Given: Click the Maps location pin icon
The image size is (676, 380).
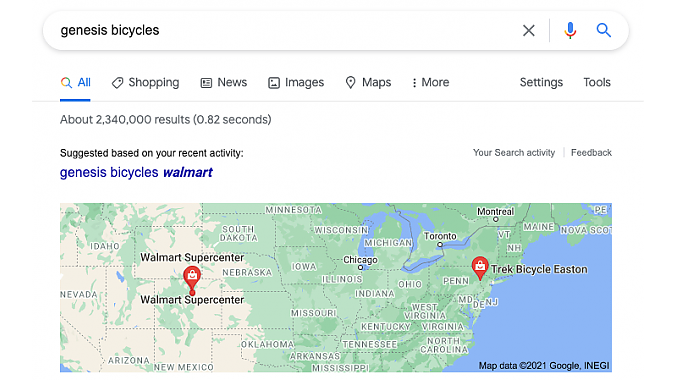Looking at the screenshot, I should click(x=351, y=82).
